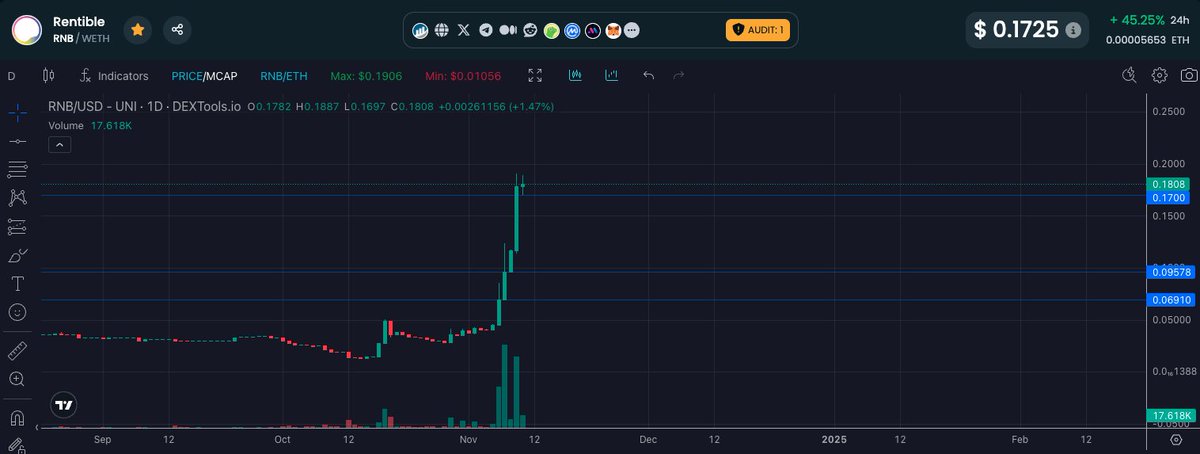Click the RNB/USD symbol title in legend
1200x454 pixels.
click(x=146, y=106)
